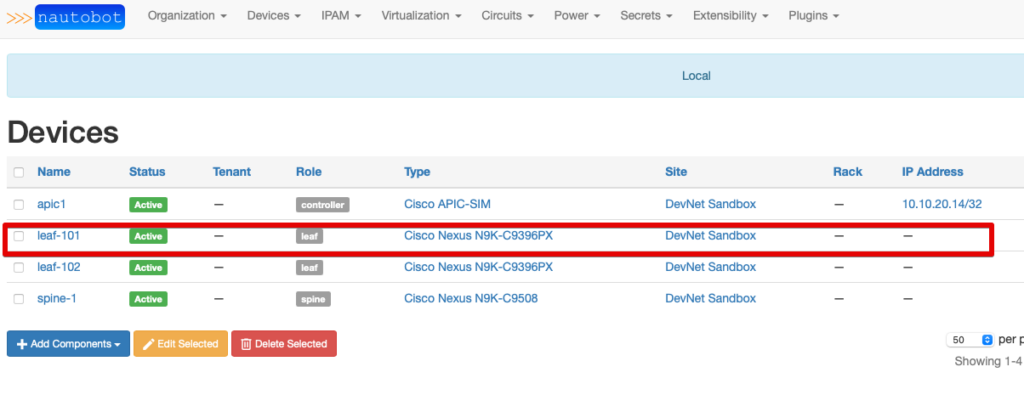This screenshot has height=395, width=1024.
Task: Open Cisco APIC-SIM device type
Action: pos(447,204)
